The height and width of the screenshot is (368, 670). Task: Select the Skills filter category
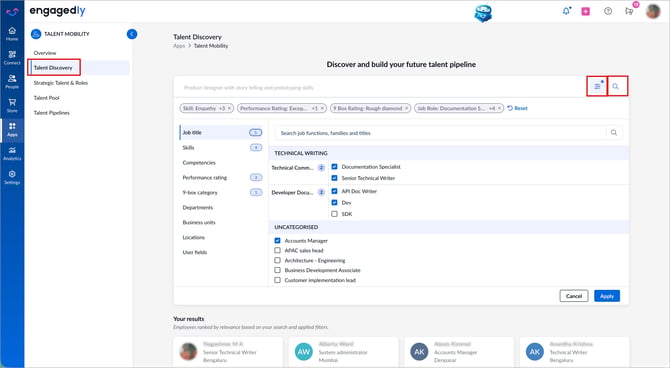tap(221, 147)
